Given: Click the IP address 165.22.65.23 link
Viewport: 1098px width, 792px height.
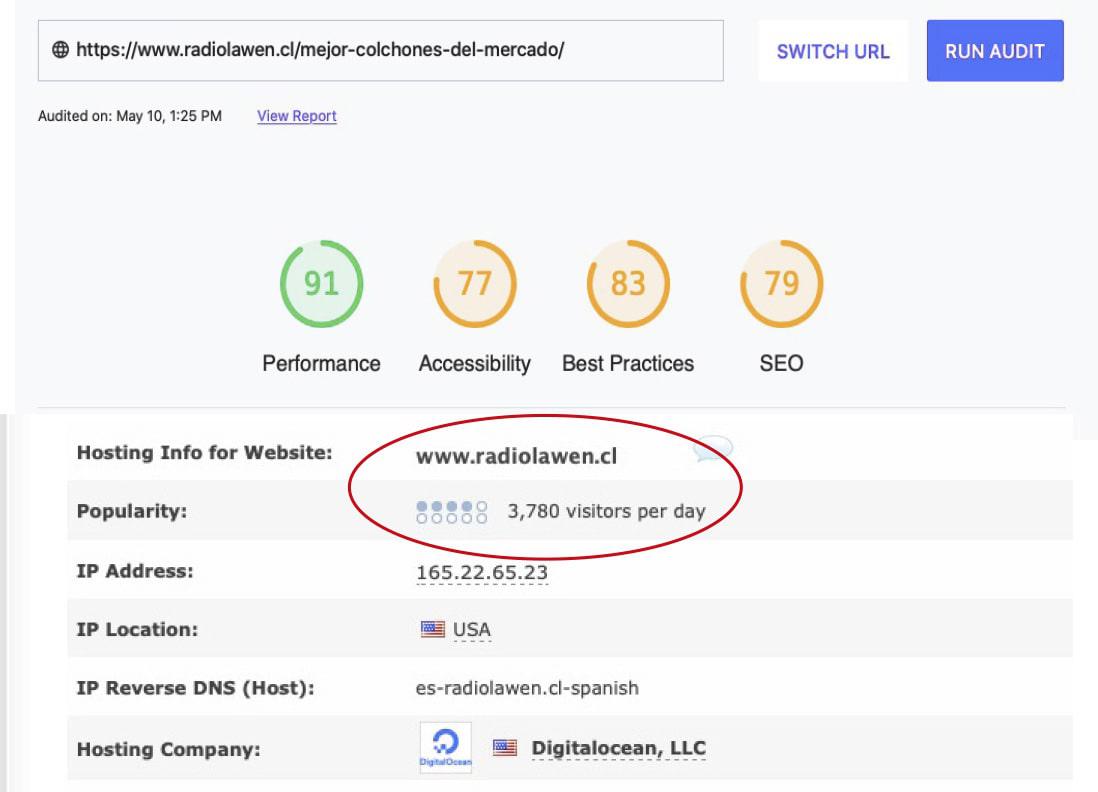Looking at the screenshot, I should click(x=482, y=572).
